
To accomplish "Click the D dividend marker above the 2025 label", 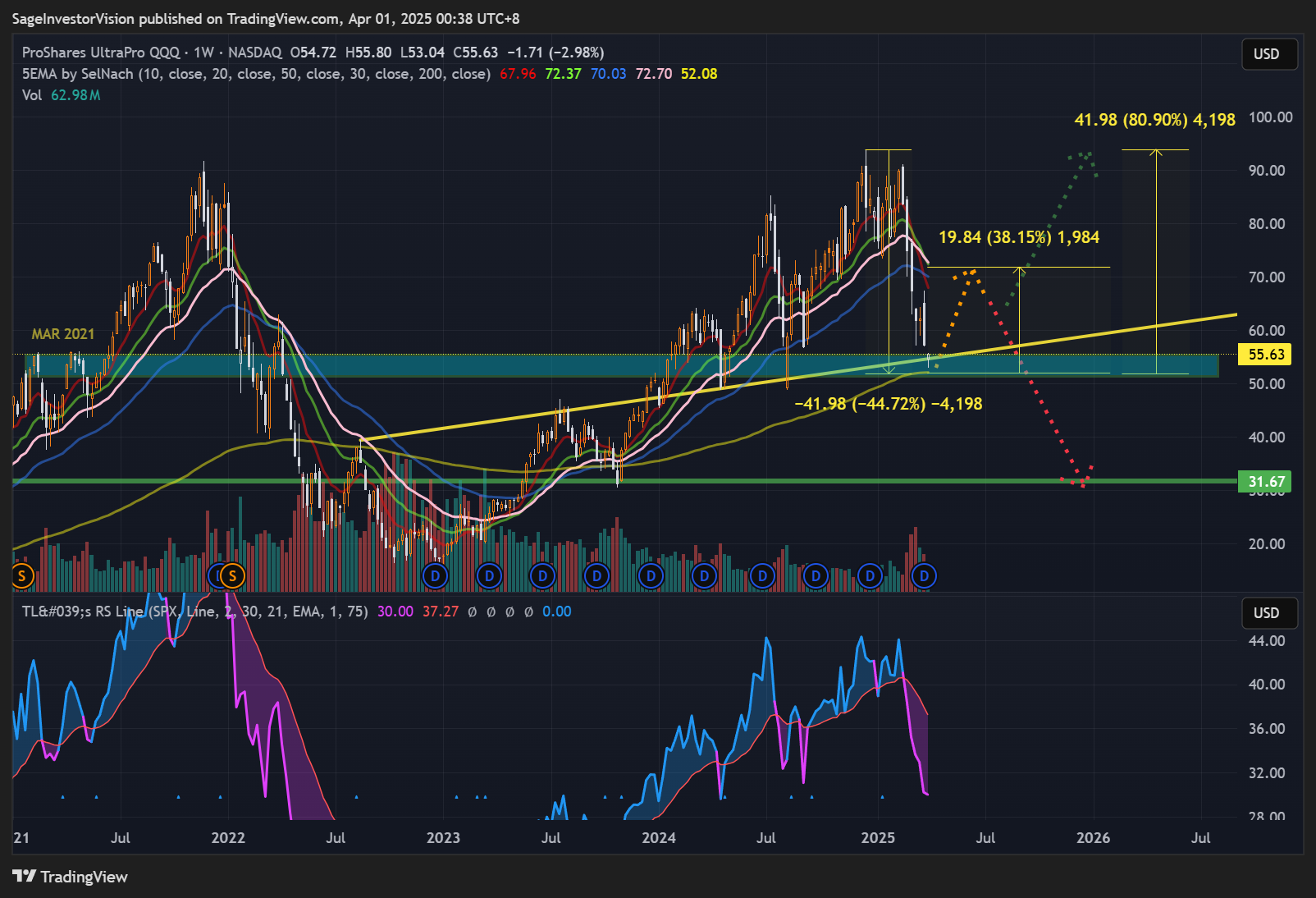I will click(x=870, y=576).
